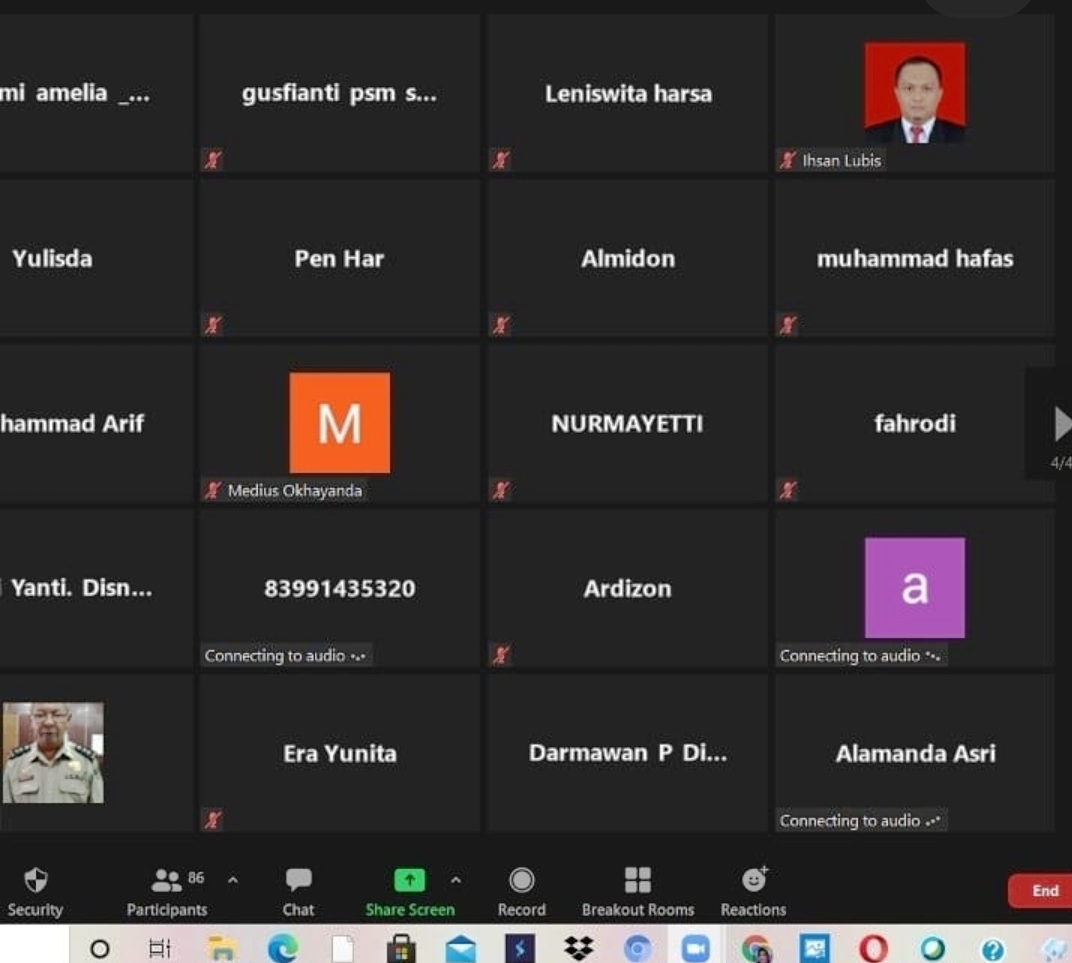Expand the Share Screen options arrow
Viewport: 1072px width, 963px height.
[x=456, y=880]
